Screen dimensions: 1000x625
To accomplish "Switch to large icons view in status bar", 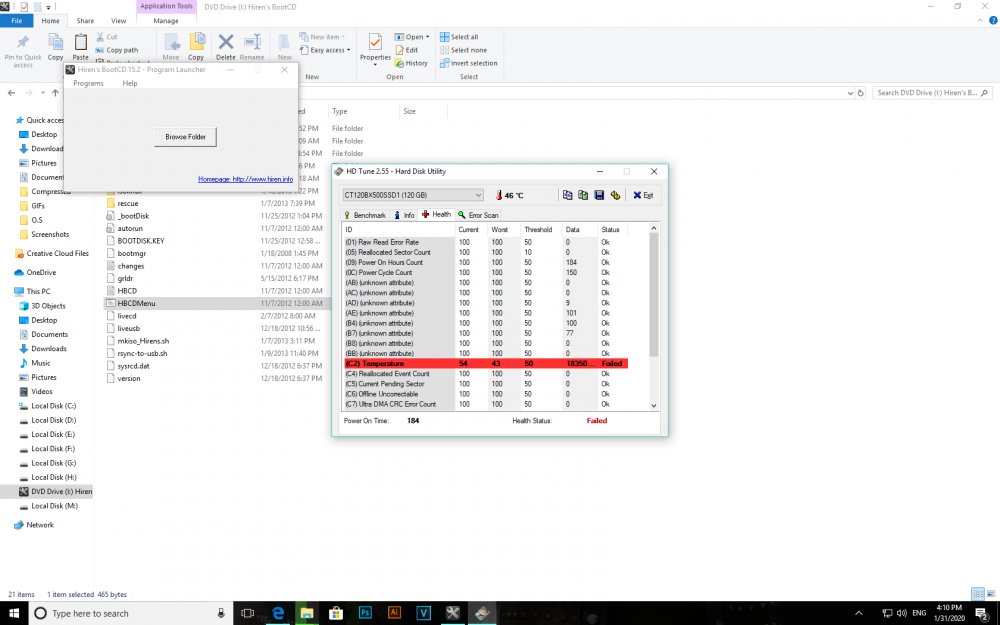I will (x=991, y=594).
